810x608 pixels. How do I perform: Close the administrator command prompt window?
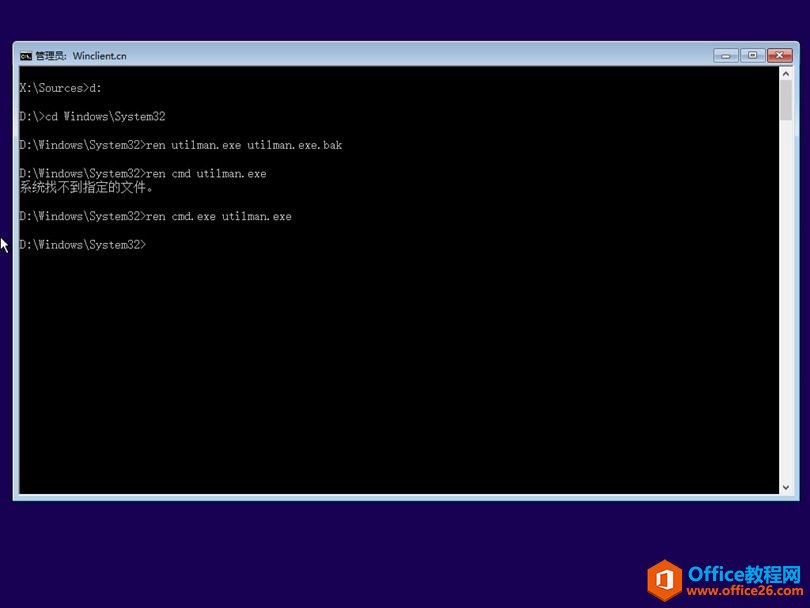(x=780, y=55)
